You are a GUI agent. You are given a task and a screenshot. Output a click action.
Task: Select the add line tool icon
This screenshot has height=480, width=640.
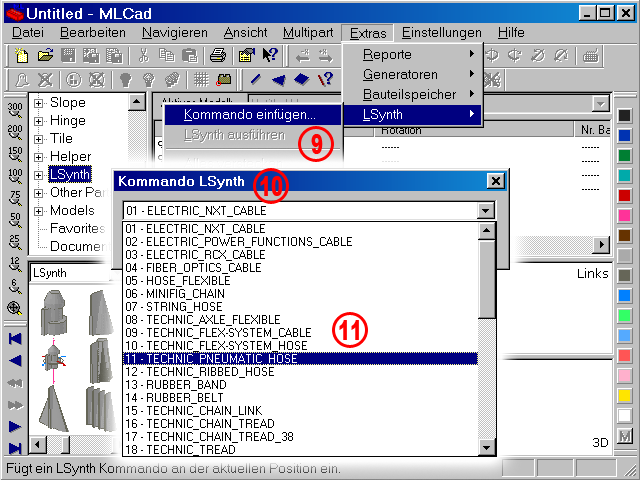pos(256,79)
